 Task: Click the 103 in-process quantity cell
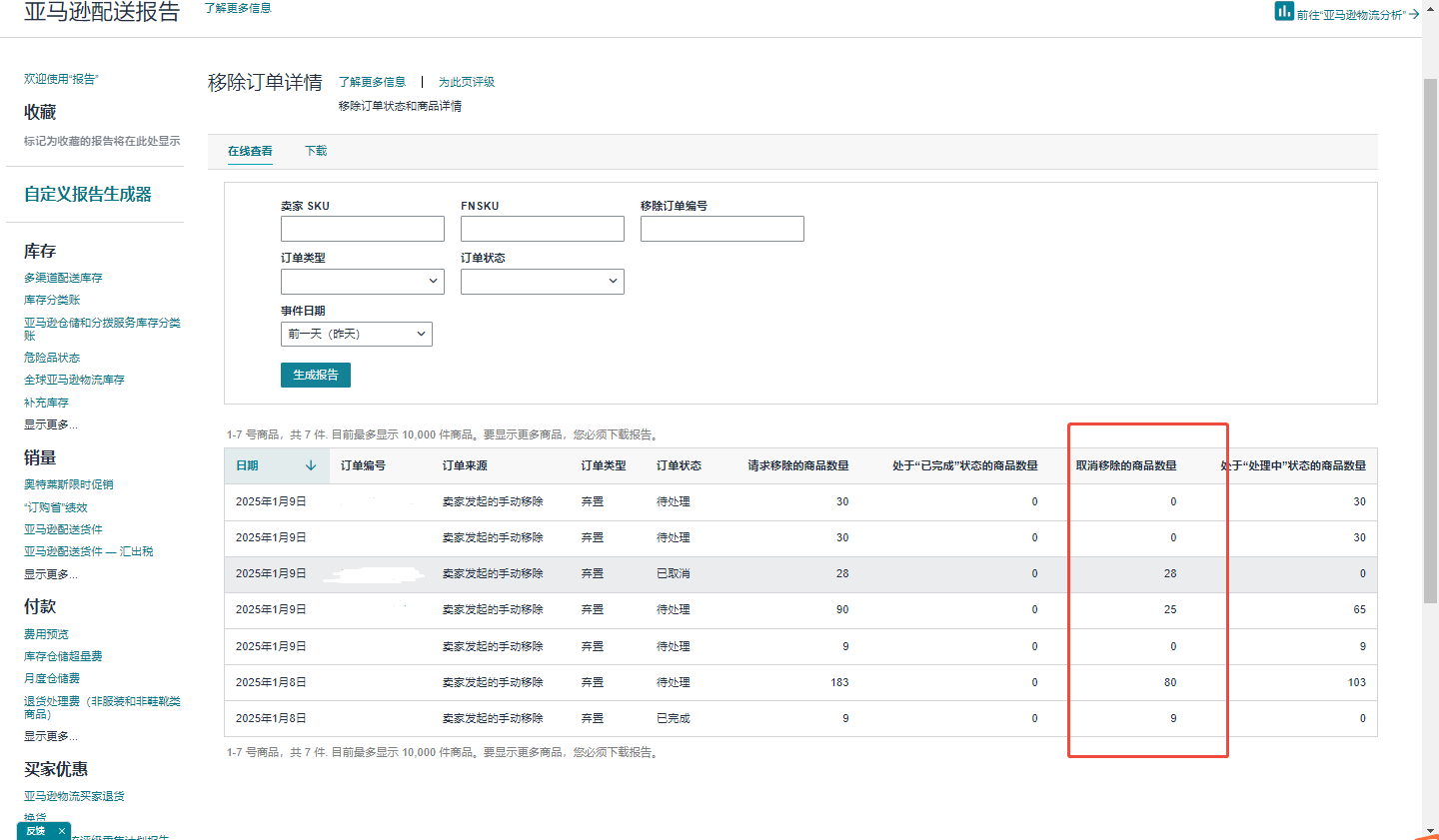pos(1356,682)
